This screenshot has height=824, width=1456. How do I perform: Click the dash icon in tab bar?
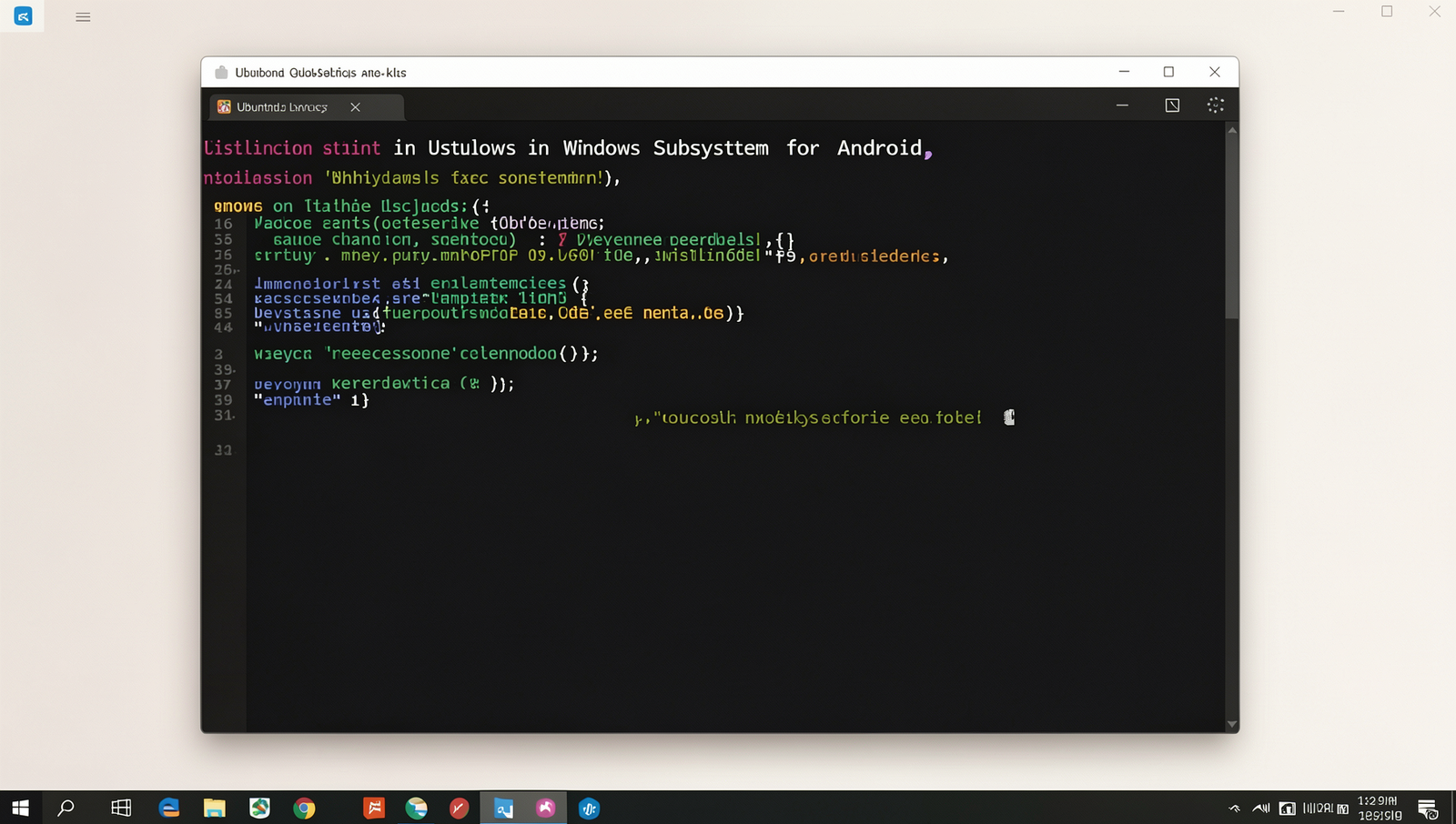coord(1122,106)
